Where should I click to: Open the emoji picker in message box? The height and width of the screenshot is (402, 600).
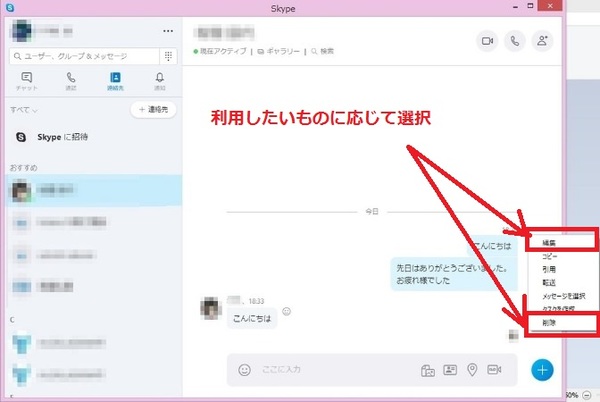[245, 370]
